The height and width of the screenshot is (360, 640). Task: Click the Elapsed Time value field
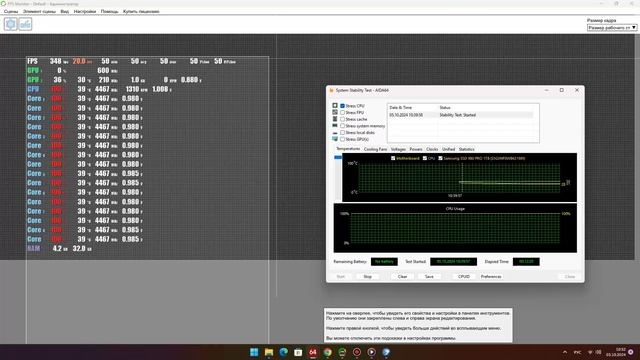tap(526, 262)
